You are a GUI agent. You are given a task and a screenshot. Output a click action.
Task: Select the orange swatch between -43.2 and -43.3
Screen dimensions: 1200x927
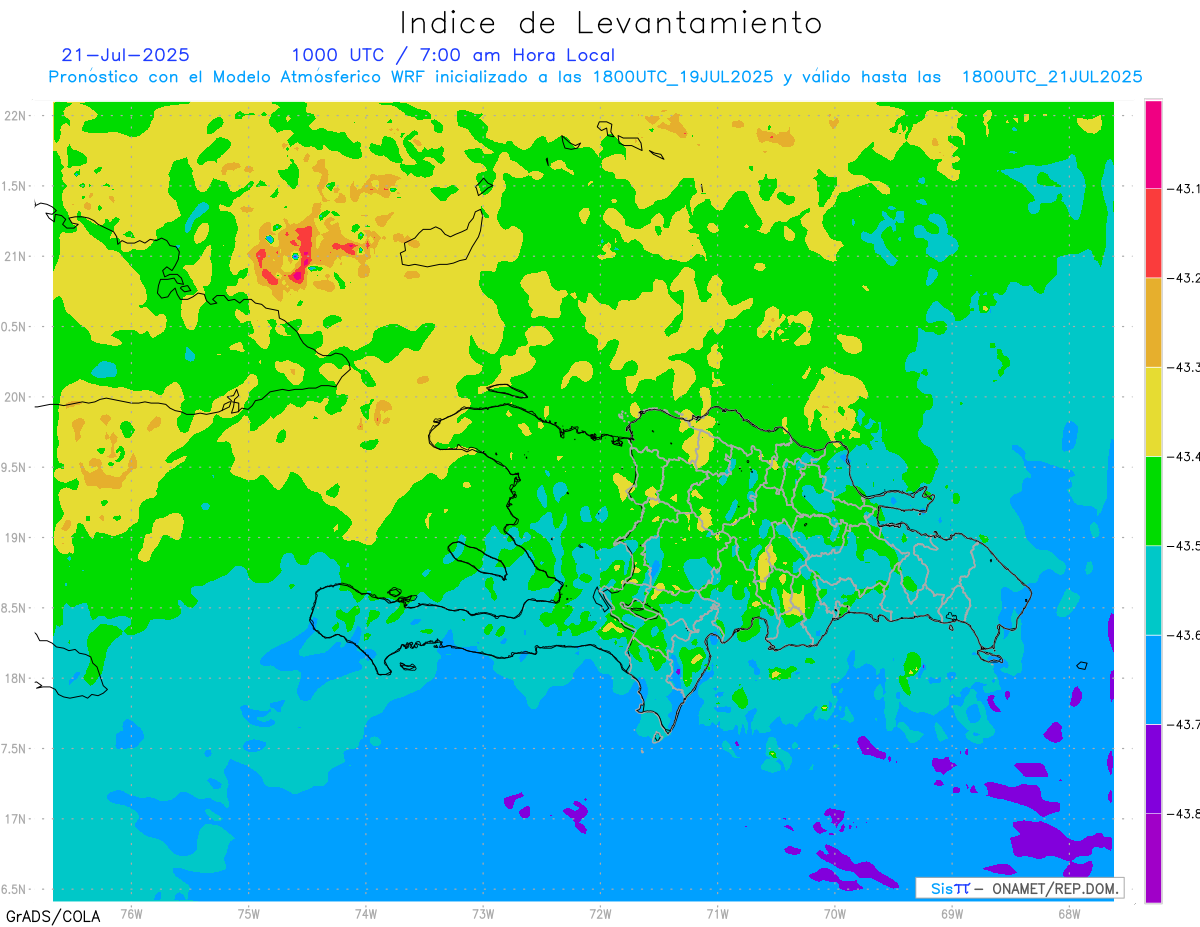point(1153,322)
